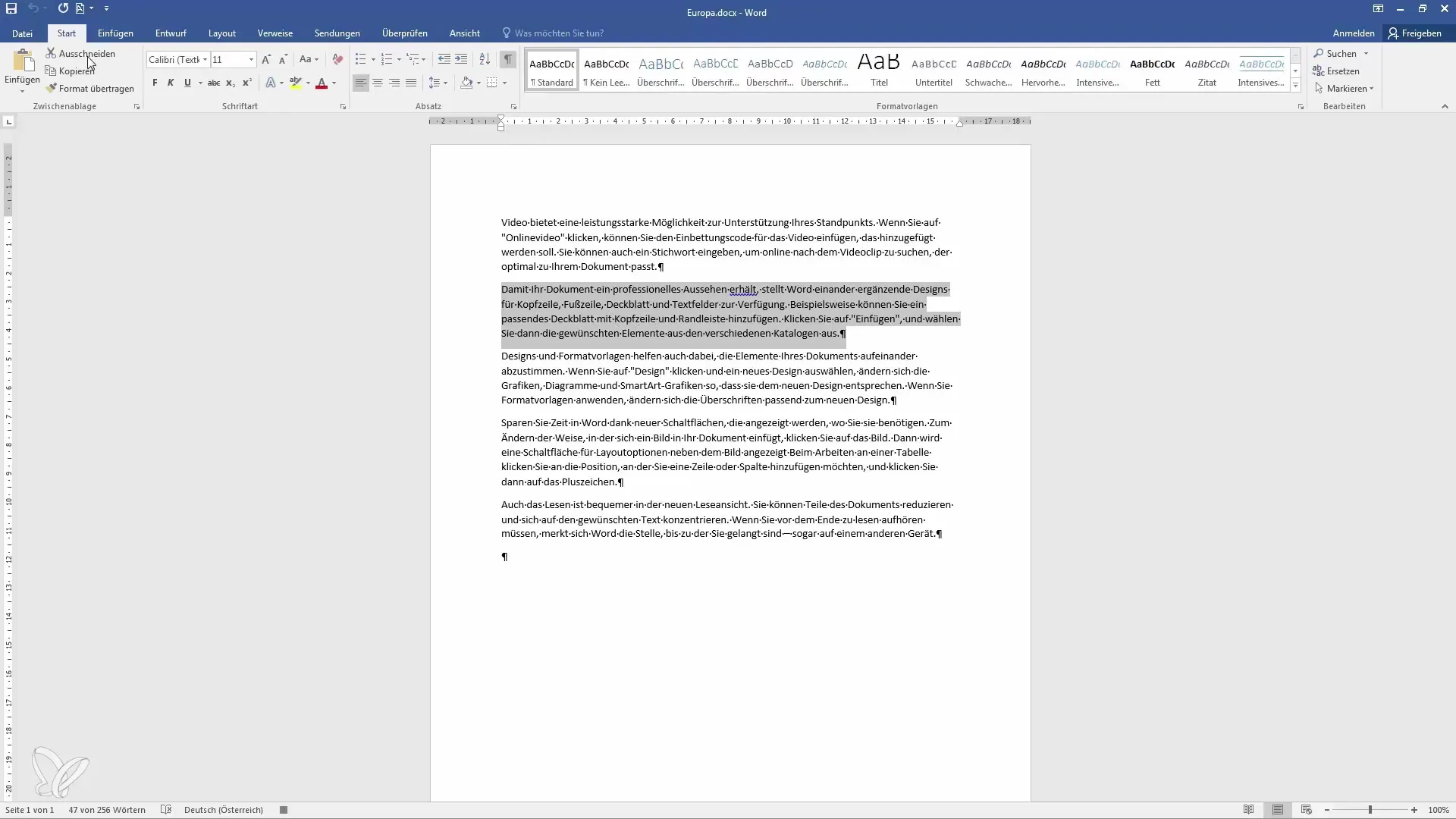Clear all formatting eraser icon
The image size is (1456, 819).
coord(337,59)
